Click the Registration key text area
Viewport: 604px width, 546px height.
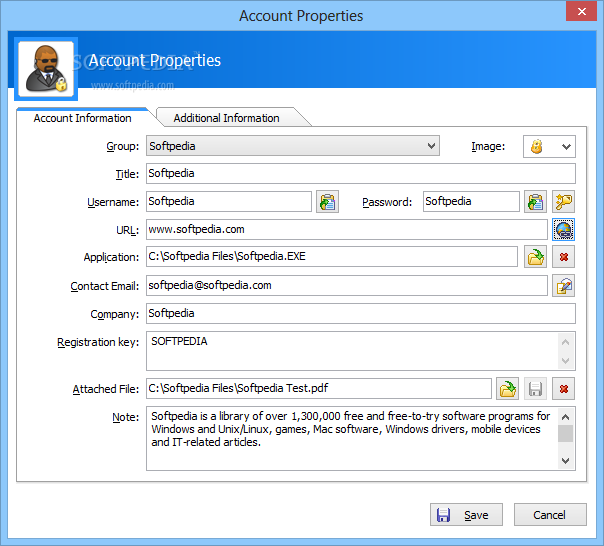(x=352, y=351)
